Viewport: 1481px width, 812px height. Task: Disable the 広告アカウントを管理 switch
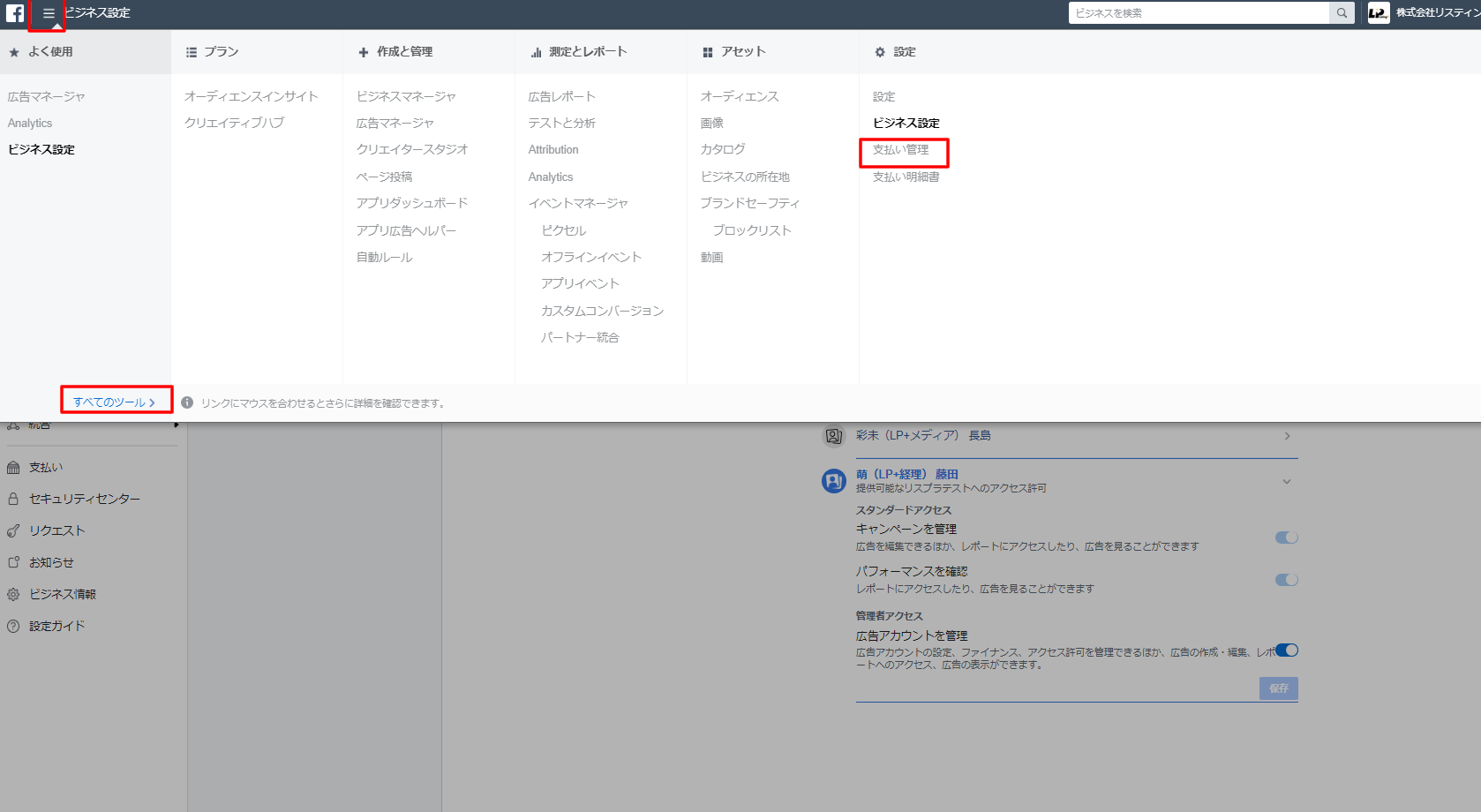pos(1286,650)
